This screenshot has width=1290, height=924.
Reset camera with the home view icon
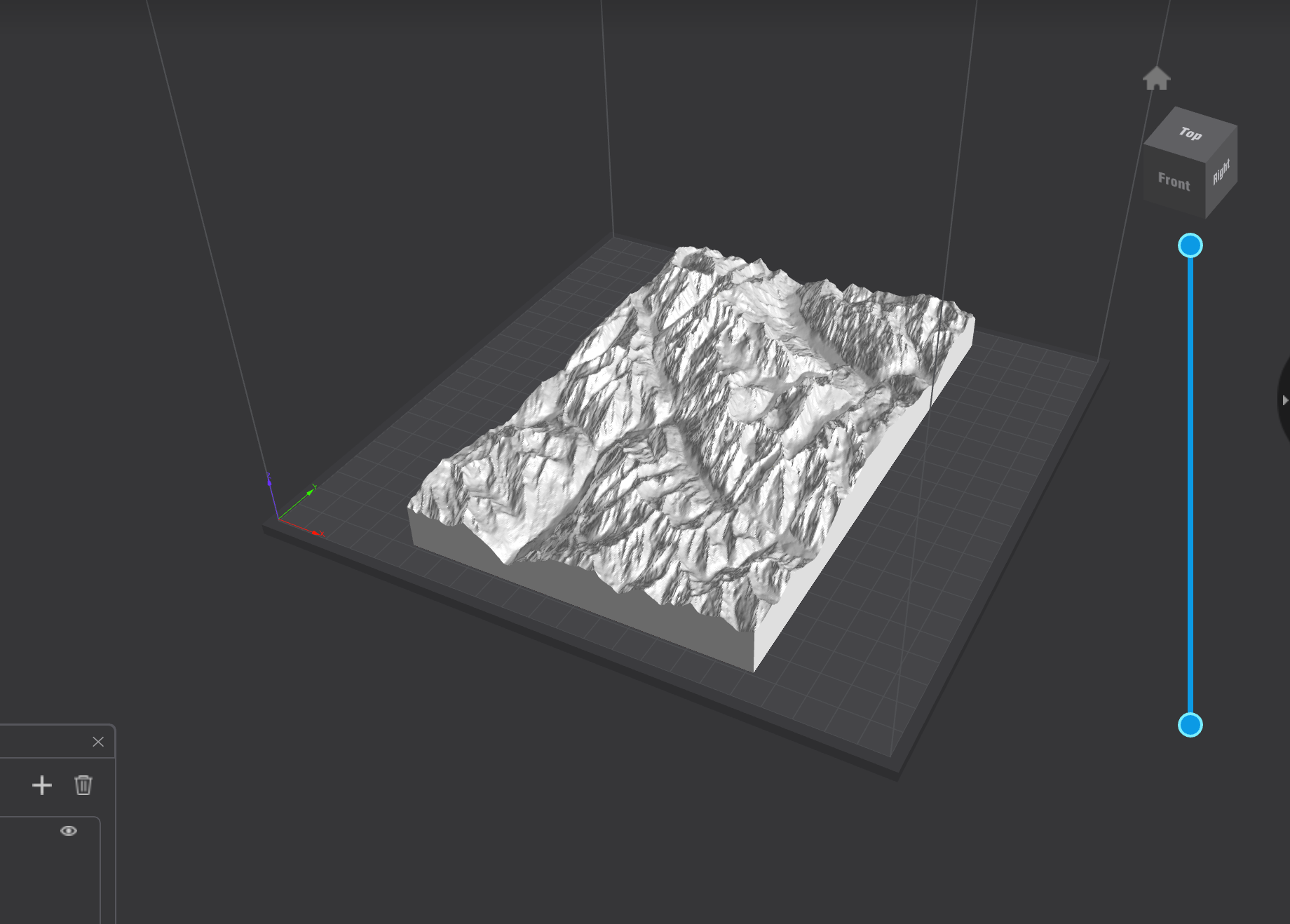[x=1156, y=78]
